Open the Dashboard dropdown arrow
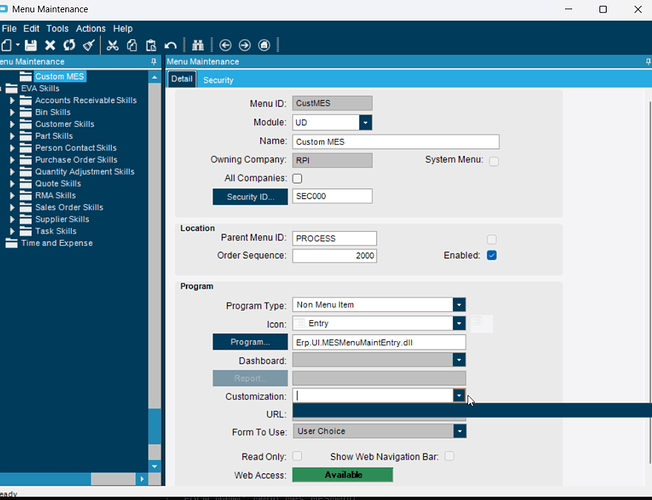Image resolution: width=652 pixels, height=500 pixels. pos(459,360)
